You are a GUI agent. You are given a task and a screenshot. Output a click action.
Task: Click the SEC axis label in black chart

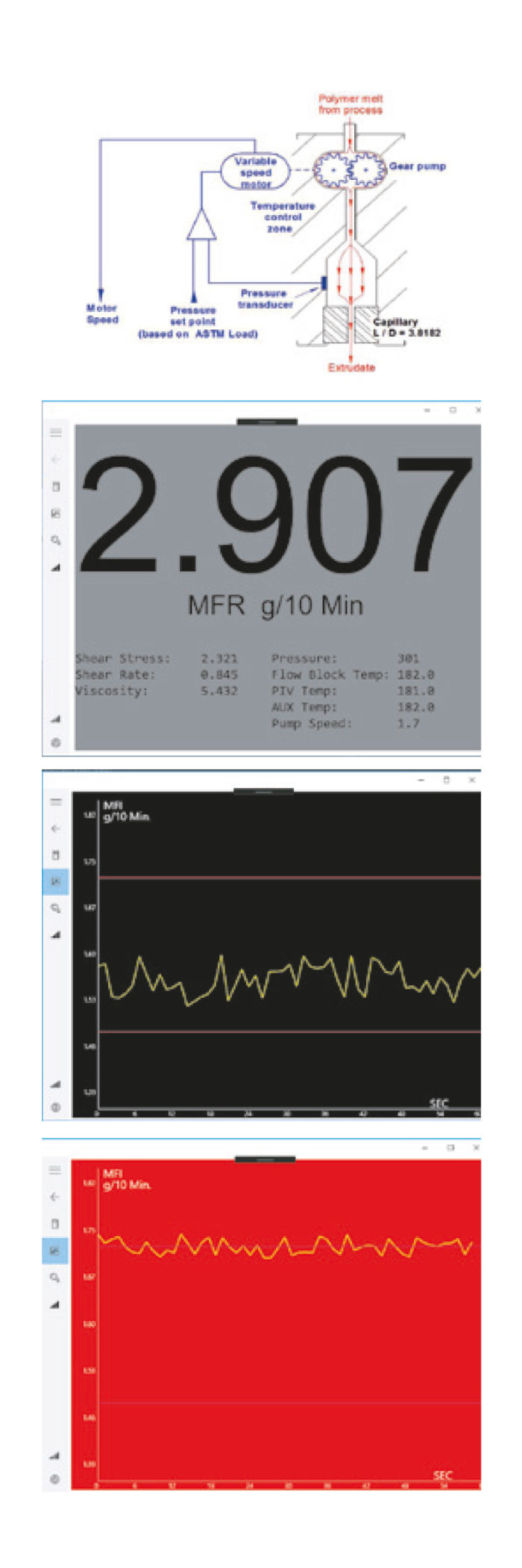pyautogui.click(x=439, y=1104)
